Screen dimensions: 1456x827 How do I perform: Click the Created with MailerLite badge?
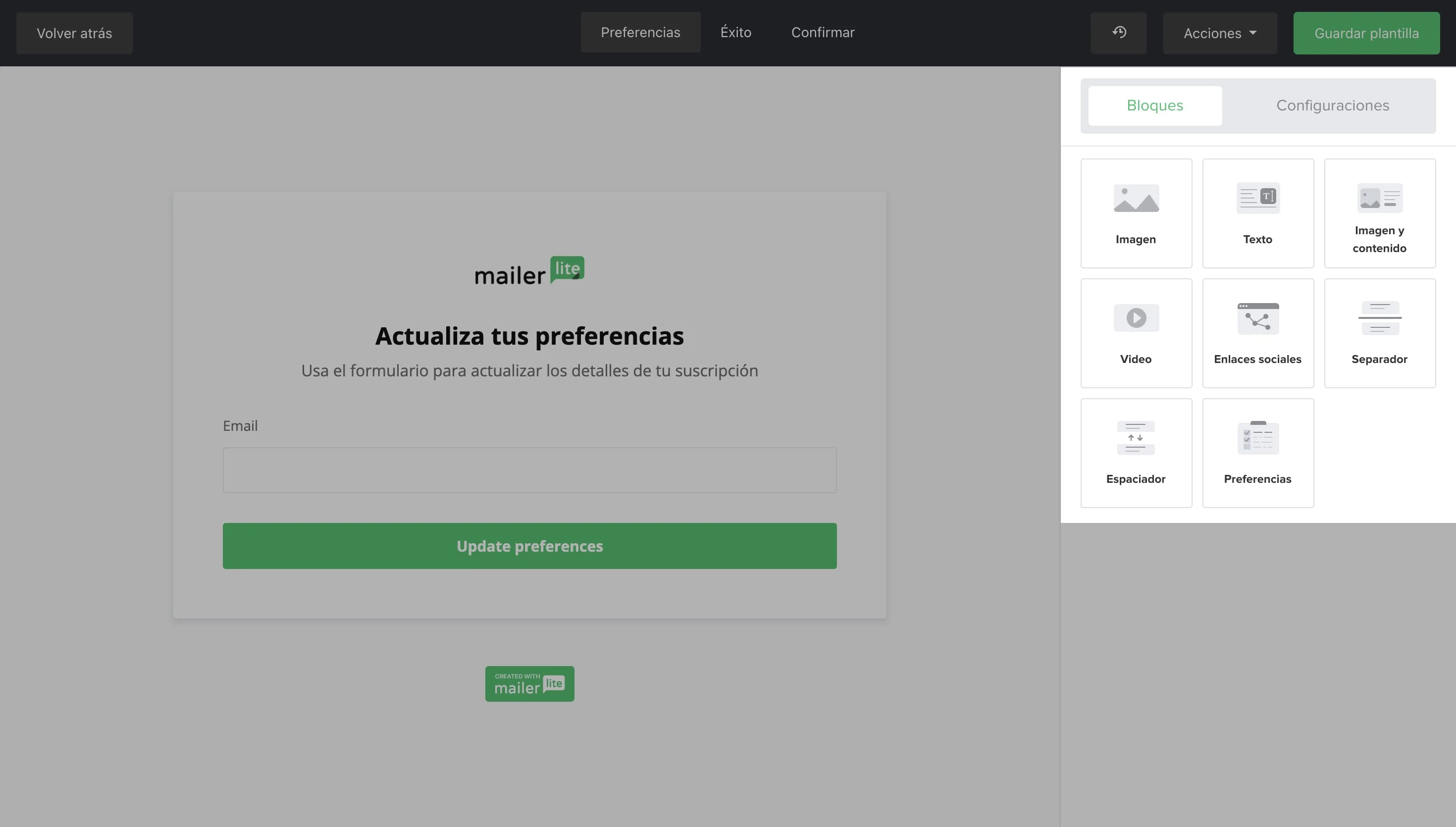tap(529, 683)
